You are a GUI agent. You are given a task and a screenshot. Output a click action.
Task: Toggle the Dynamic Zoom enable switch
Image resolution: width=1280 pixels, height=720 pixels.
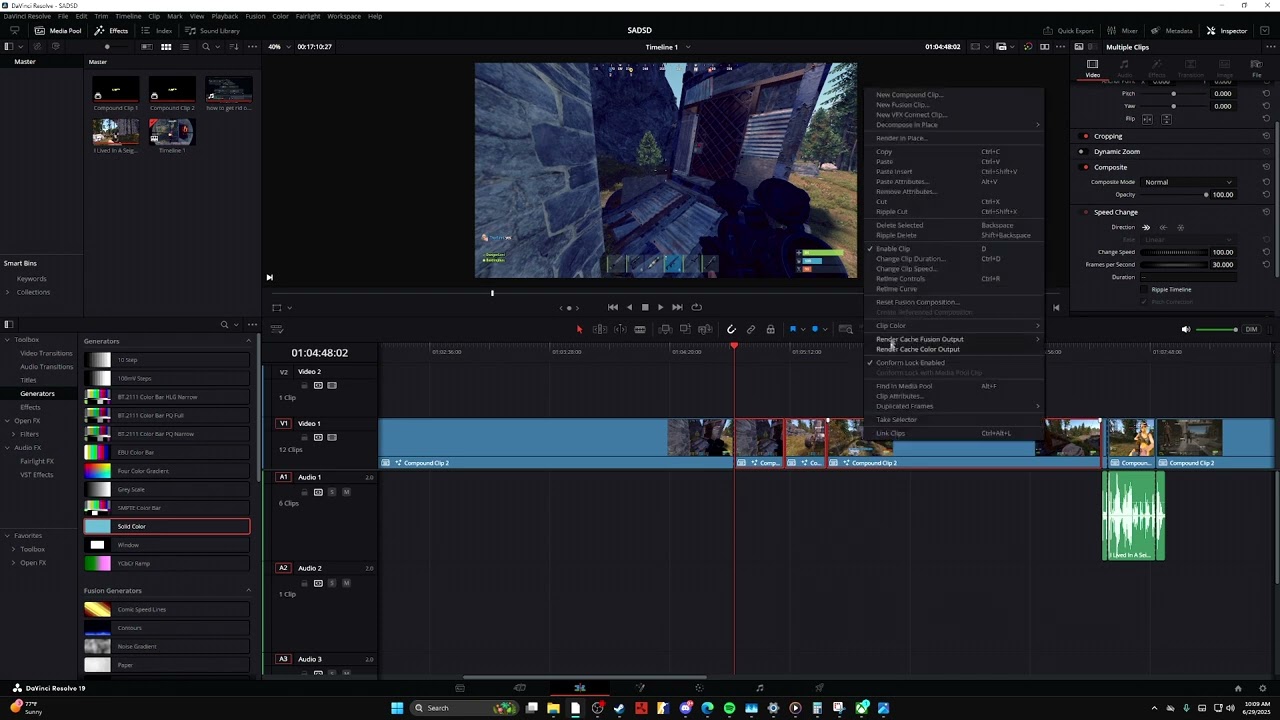click(1085, 151)
